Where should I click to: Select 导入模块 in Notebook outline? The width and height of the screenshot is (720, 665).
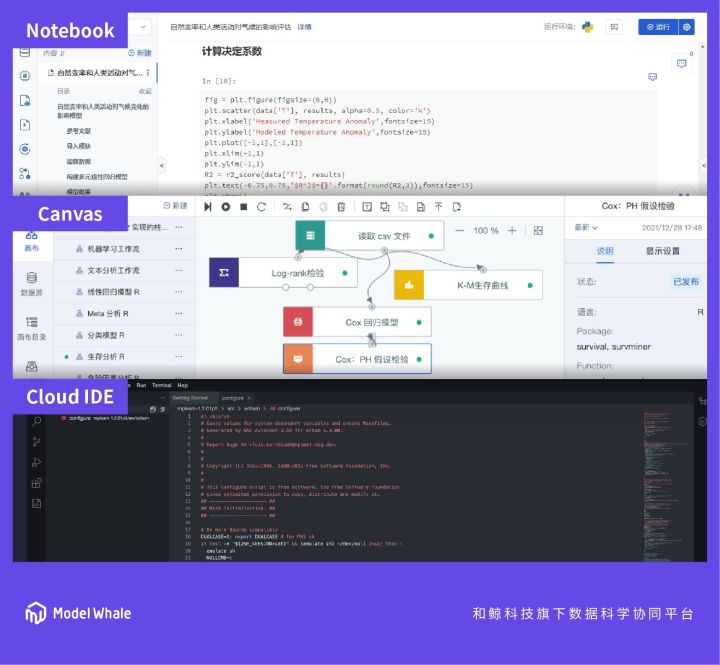click(79, 146)
